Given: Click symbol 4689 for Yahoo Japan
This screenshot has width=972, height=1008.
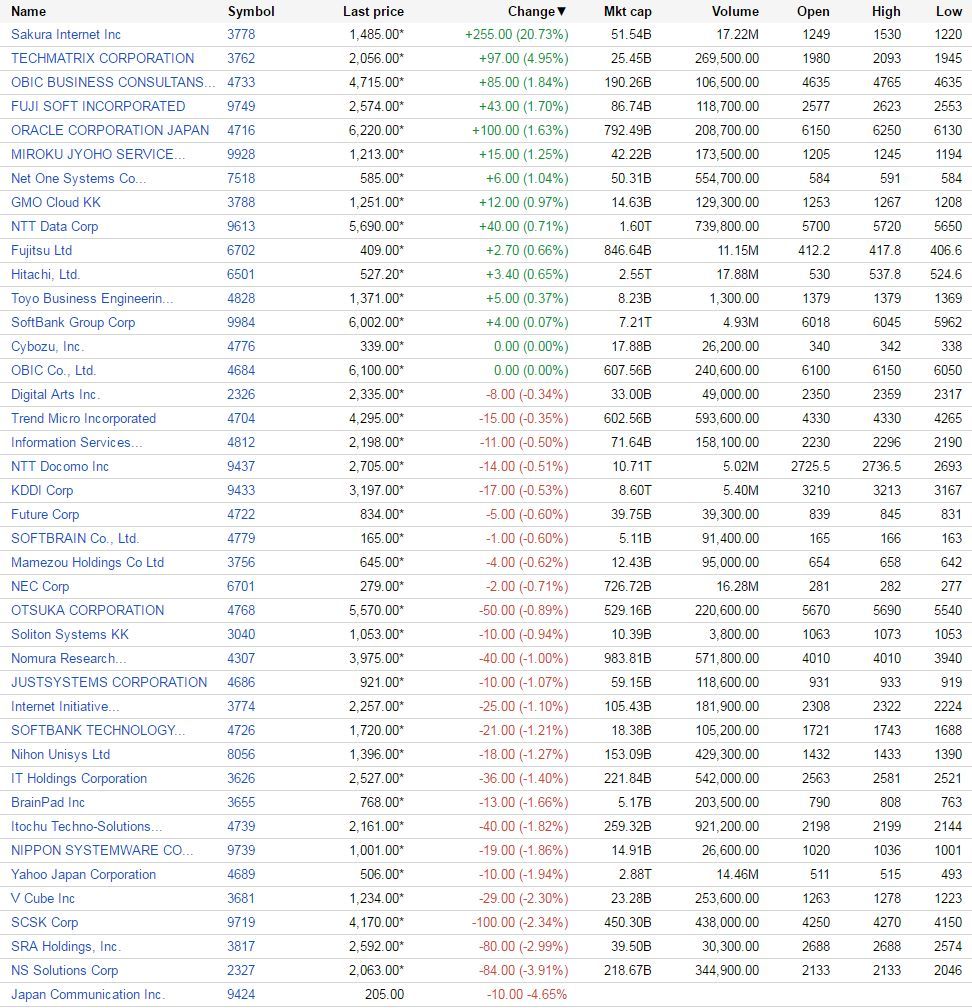Looking at the screenshot, I should [241, 874].
